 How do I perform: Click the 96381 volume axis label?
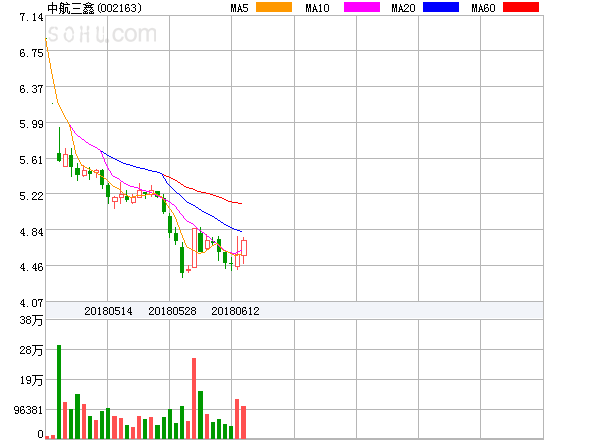coord(28,410)
